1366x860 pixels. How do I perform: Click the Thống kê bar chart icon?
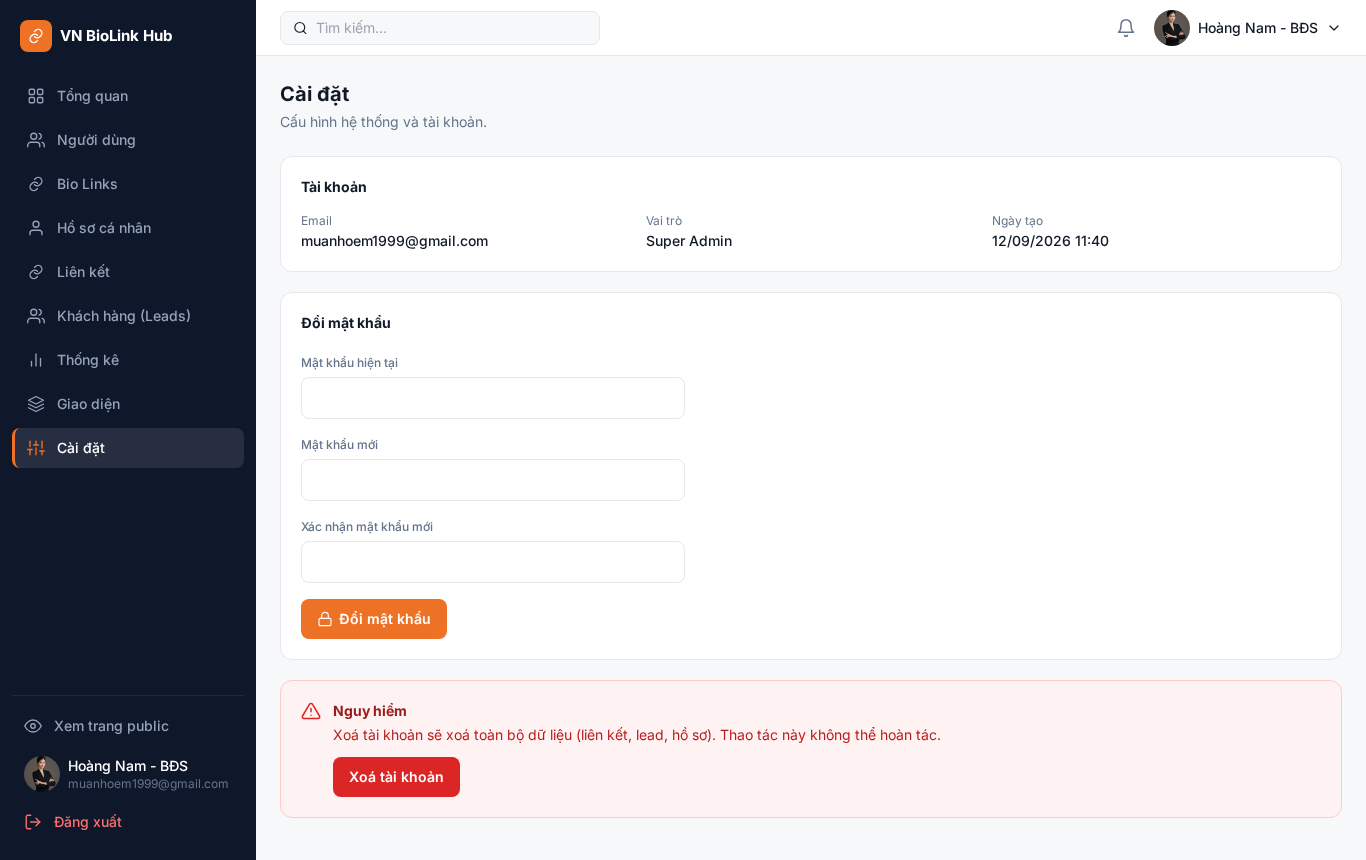(x=36, y=360)
